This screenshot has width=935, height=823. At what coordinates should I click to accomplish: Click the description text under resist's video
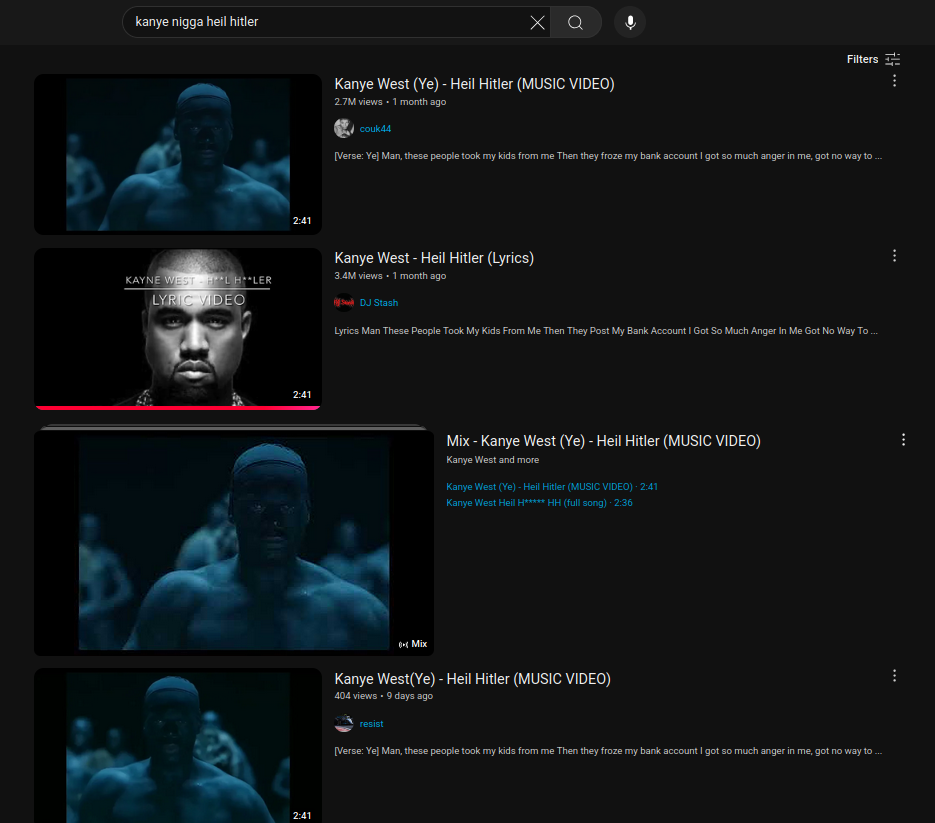pos(608,751)
